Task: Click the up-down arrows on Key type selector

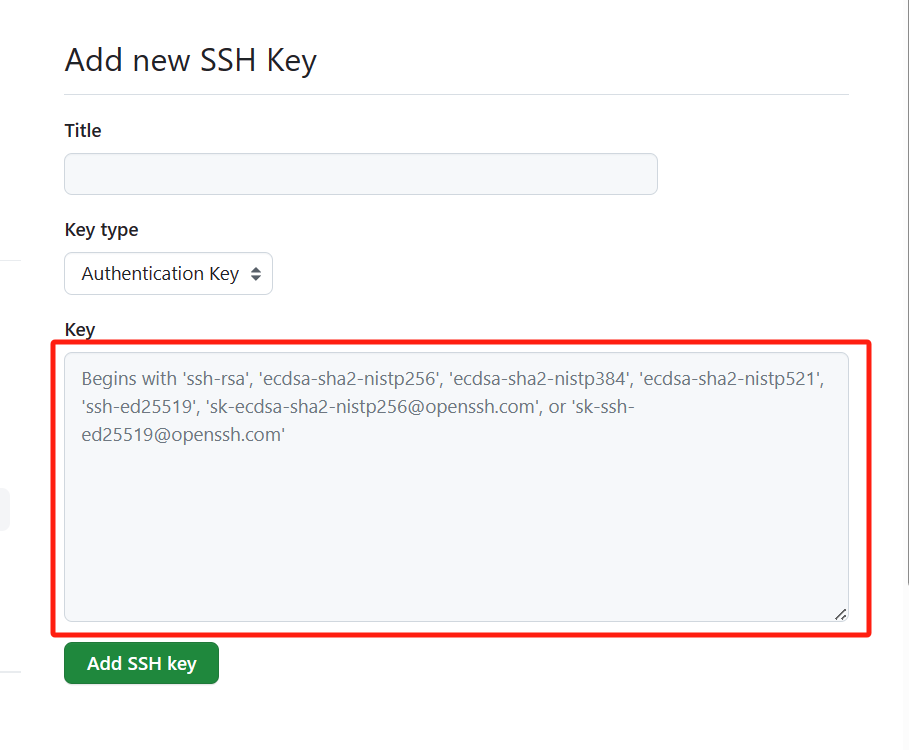Action: tap(255, 274)
